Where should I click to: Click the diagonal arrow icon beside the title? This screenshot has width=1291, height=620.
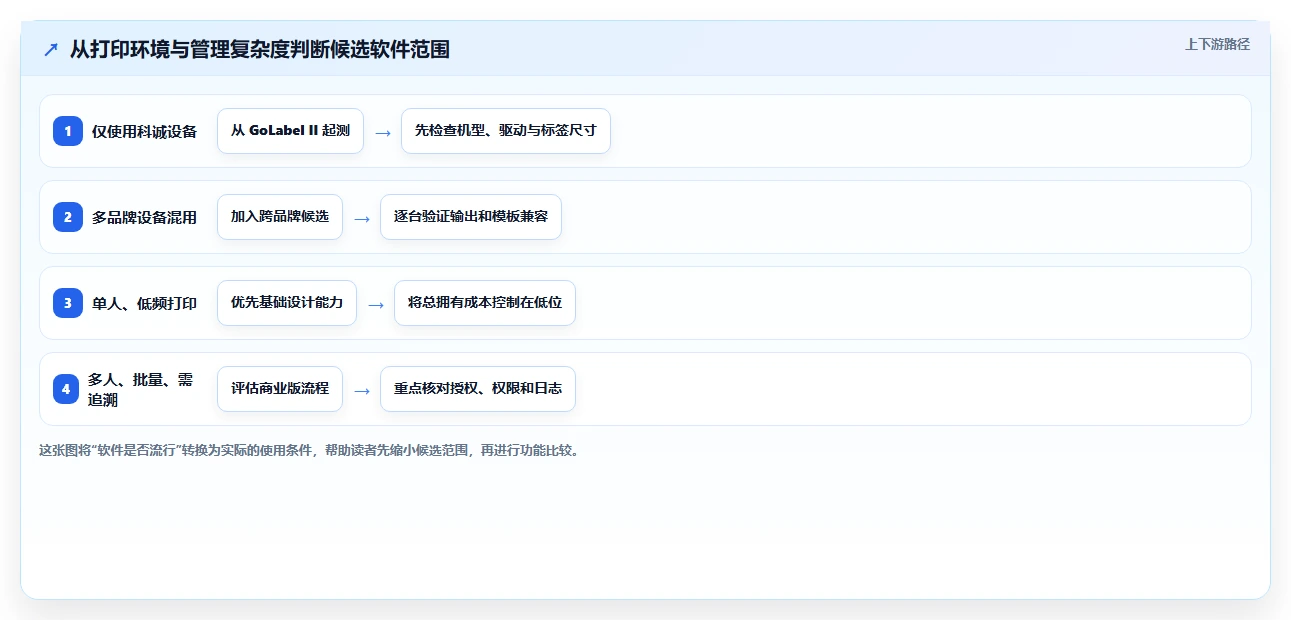click(x=51, y=49)
